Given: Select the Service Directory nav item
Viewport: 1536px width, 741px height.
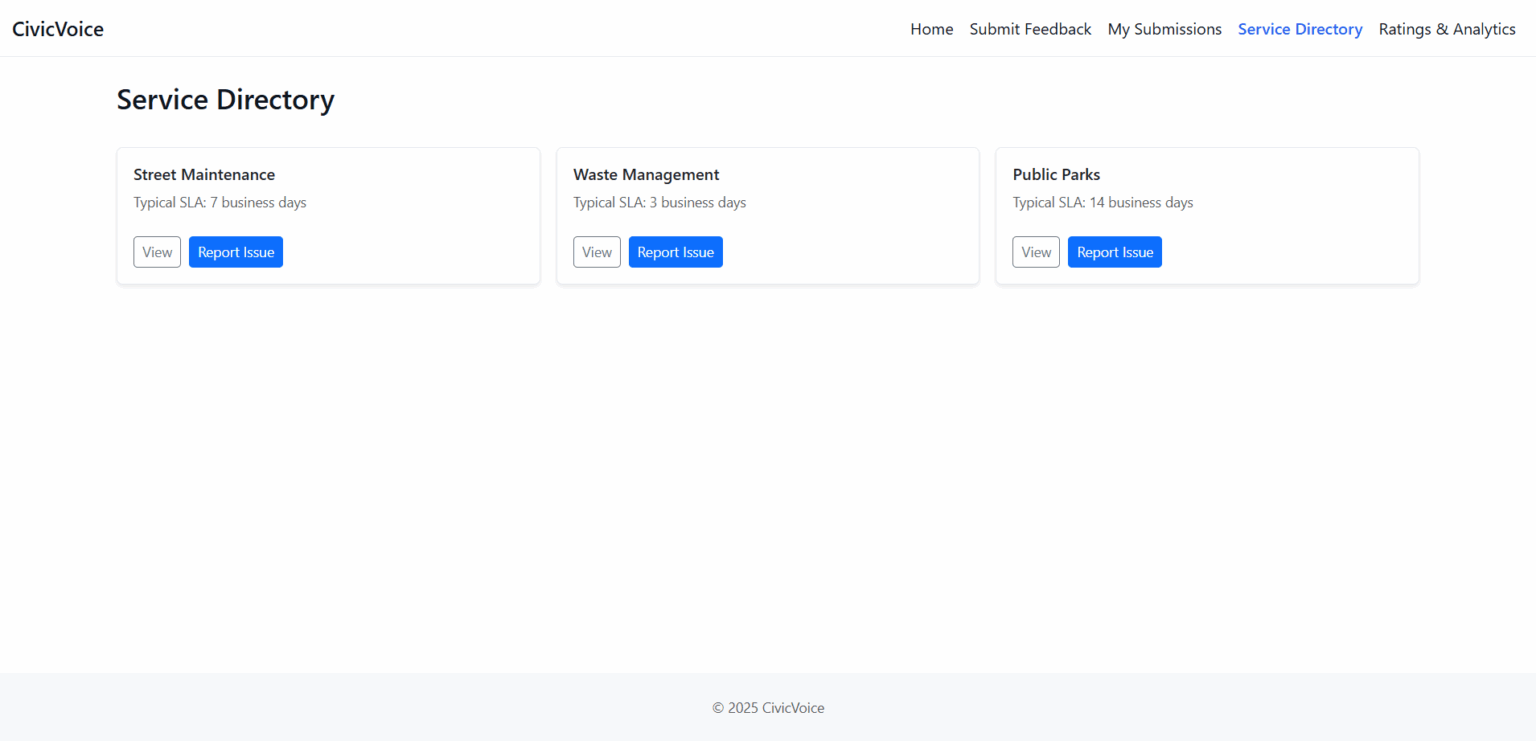Looking at the screenshot, I should (1300, 29).
